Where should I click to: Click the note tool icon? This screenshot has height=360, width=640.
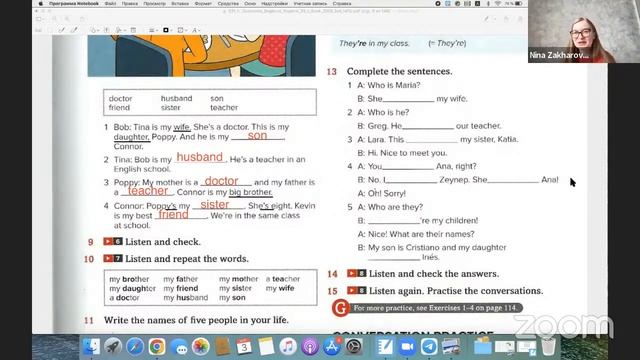pyautogui.click(x=133, y=30)
